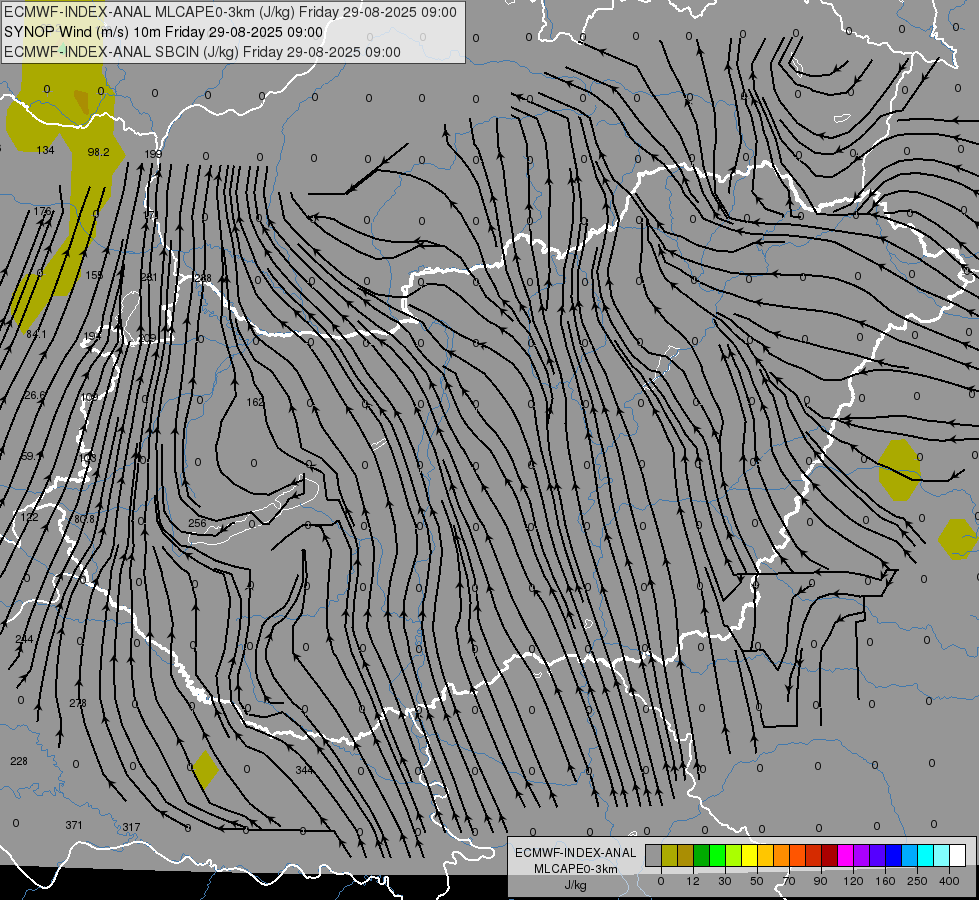Click the olive swatch just after 0
This screenshot has height=900, width=979.
(x=669, y=856)
